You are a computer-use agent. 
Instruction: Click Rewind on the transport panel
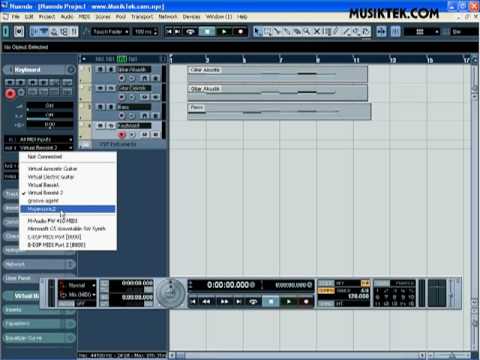206,302
